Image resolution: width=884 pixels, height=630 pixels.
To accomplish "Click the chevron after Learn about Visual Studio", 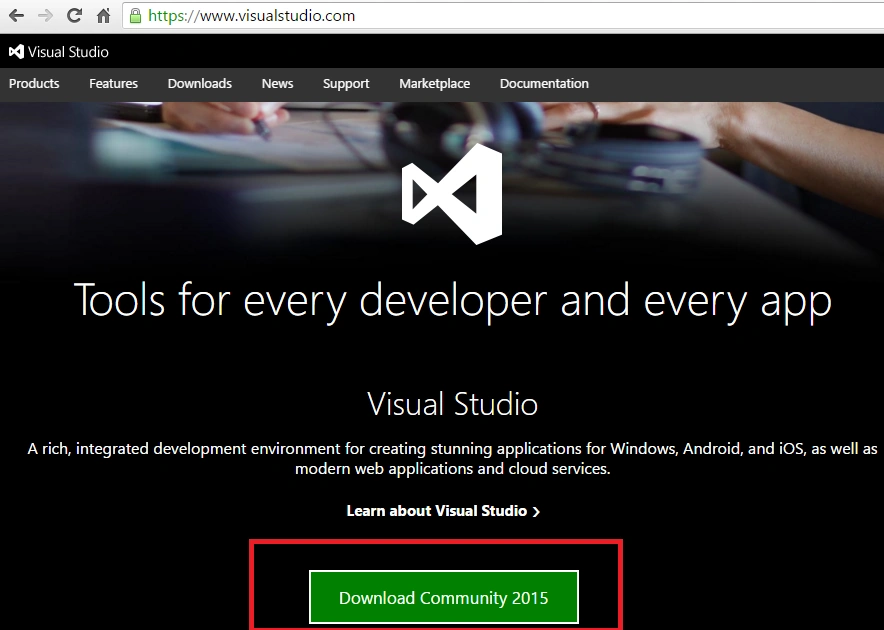I will [536, 512].
